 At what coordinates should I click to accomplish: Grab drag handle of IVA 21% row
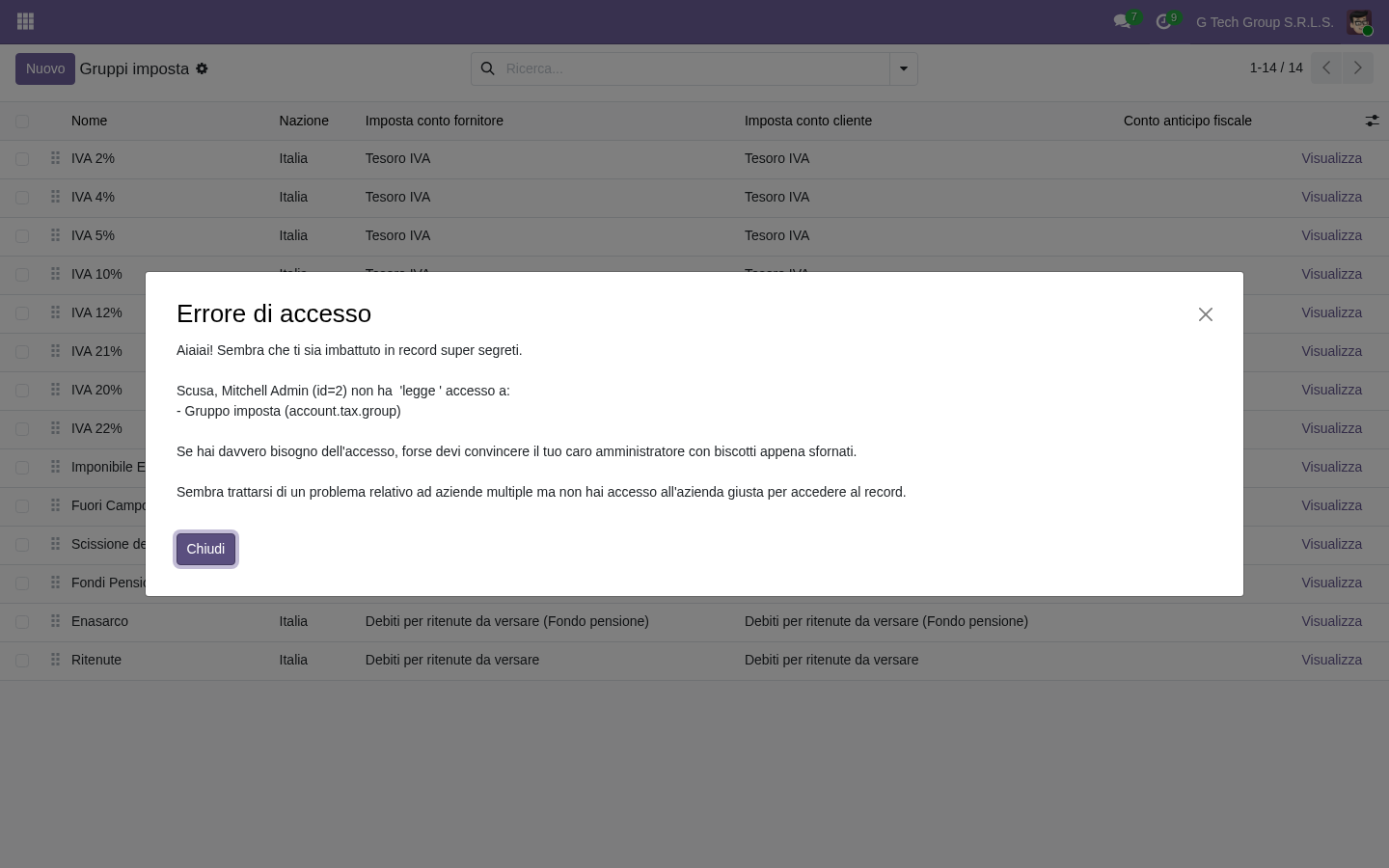point(55,351)
